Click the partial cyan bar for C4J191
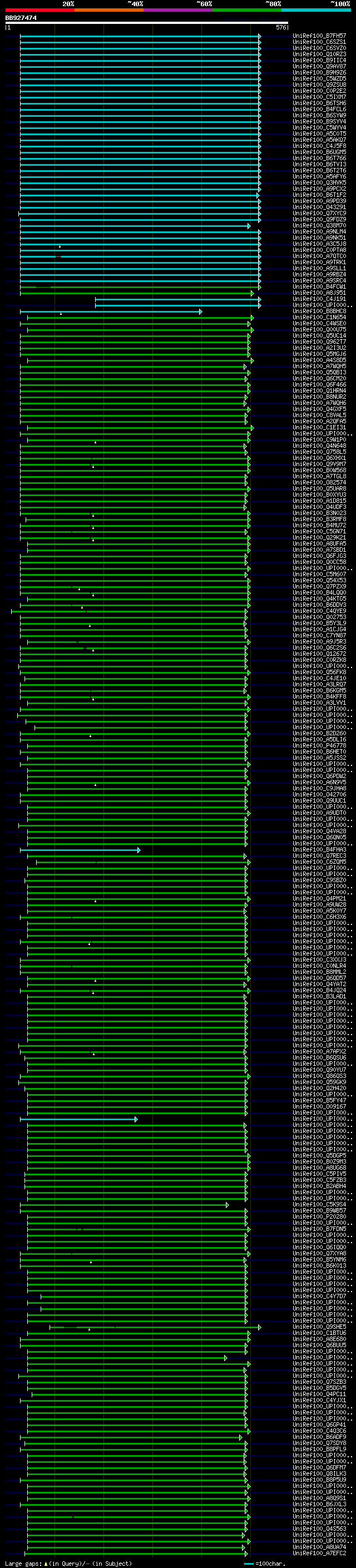 179,299
